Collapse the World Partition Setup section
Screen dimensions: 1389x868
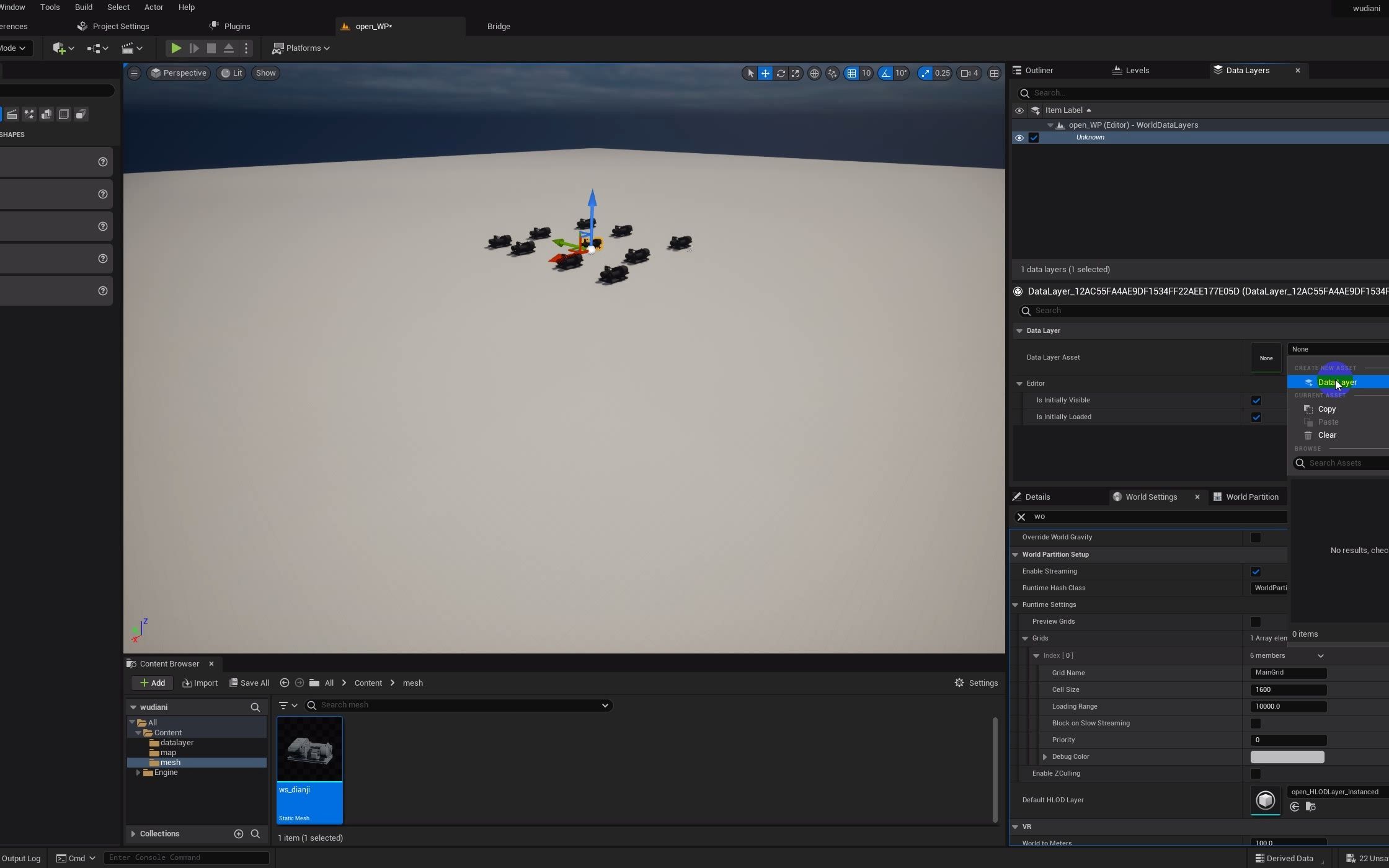[x=1015, y=554]
